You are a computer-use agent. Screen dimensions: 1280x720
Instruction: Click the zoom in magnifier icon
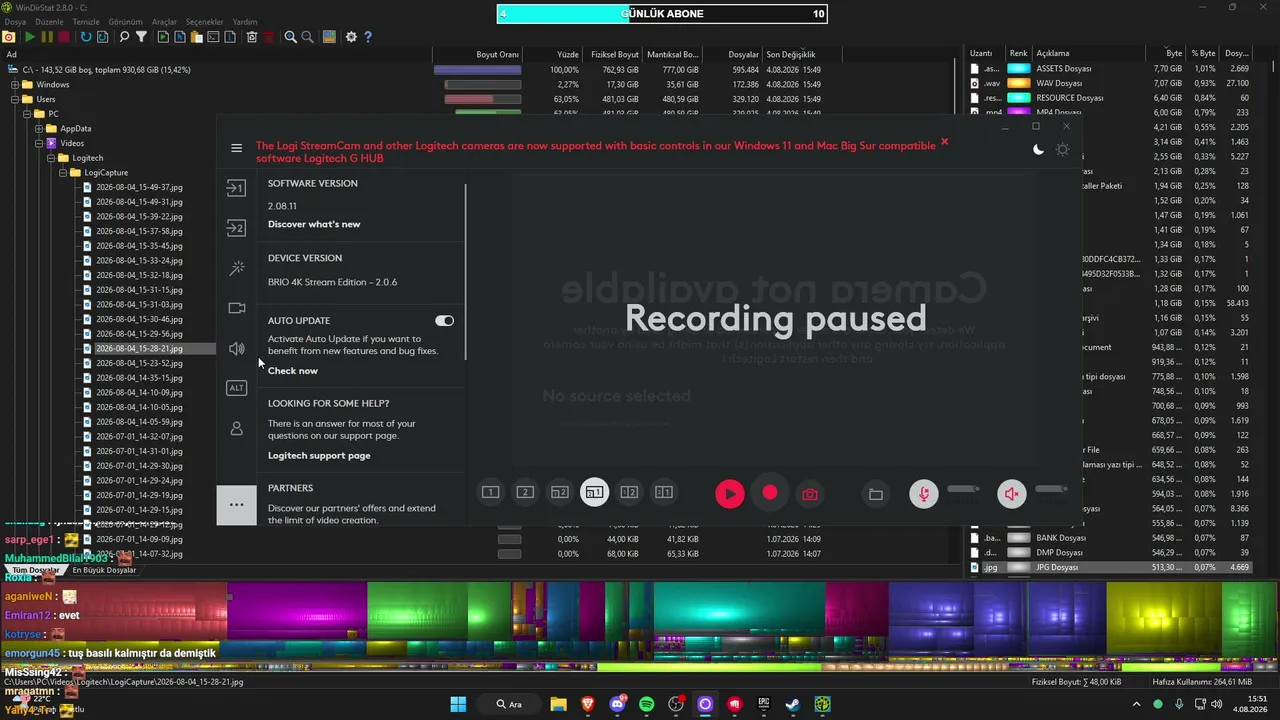(290, 37)
